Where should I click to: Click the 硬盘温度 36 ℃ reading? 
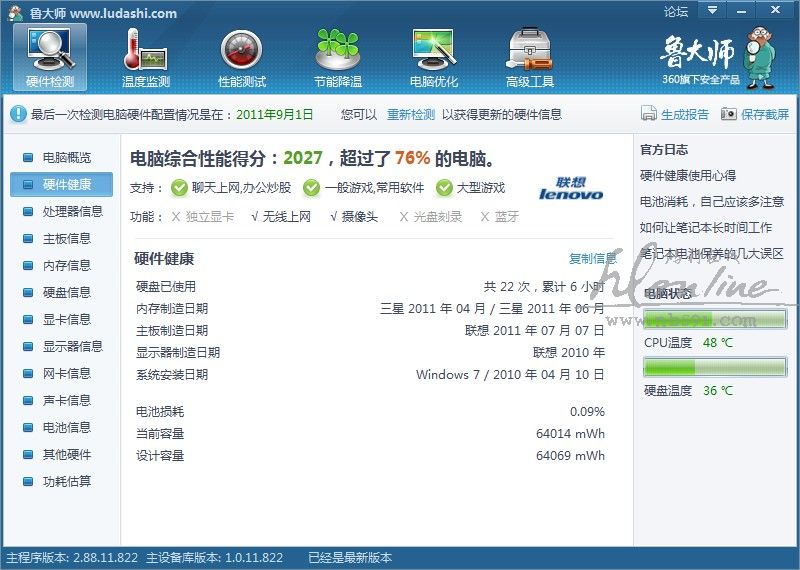(718, 390)
